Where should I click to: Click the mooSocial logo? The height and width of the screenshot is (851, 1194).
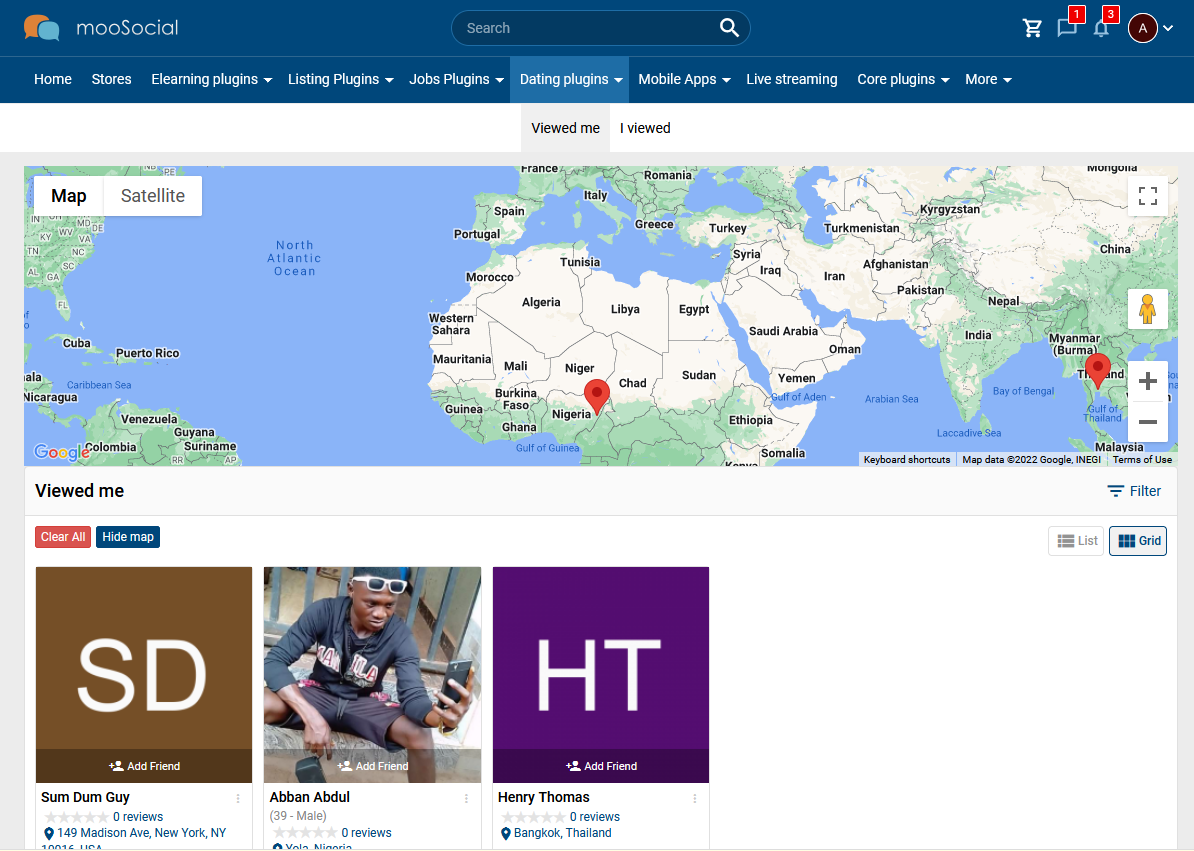pyautogui.click(x=101, y=28)
